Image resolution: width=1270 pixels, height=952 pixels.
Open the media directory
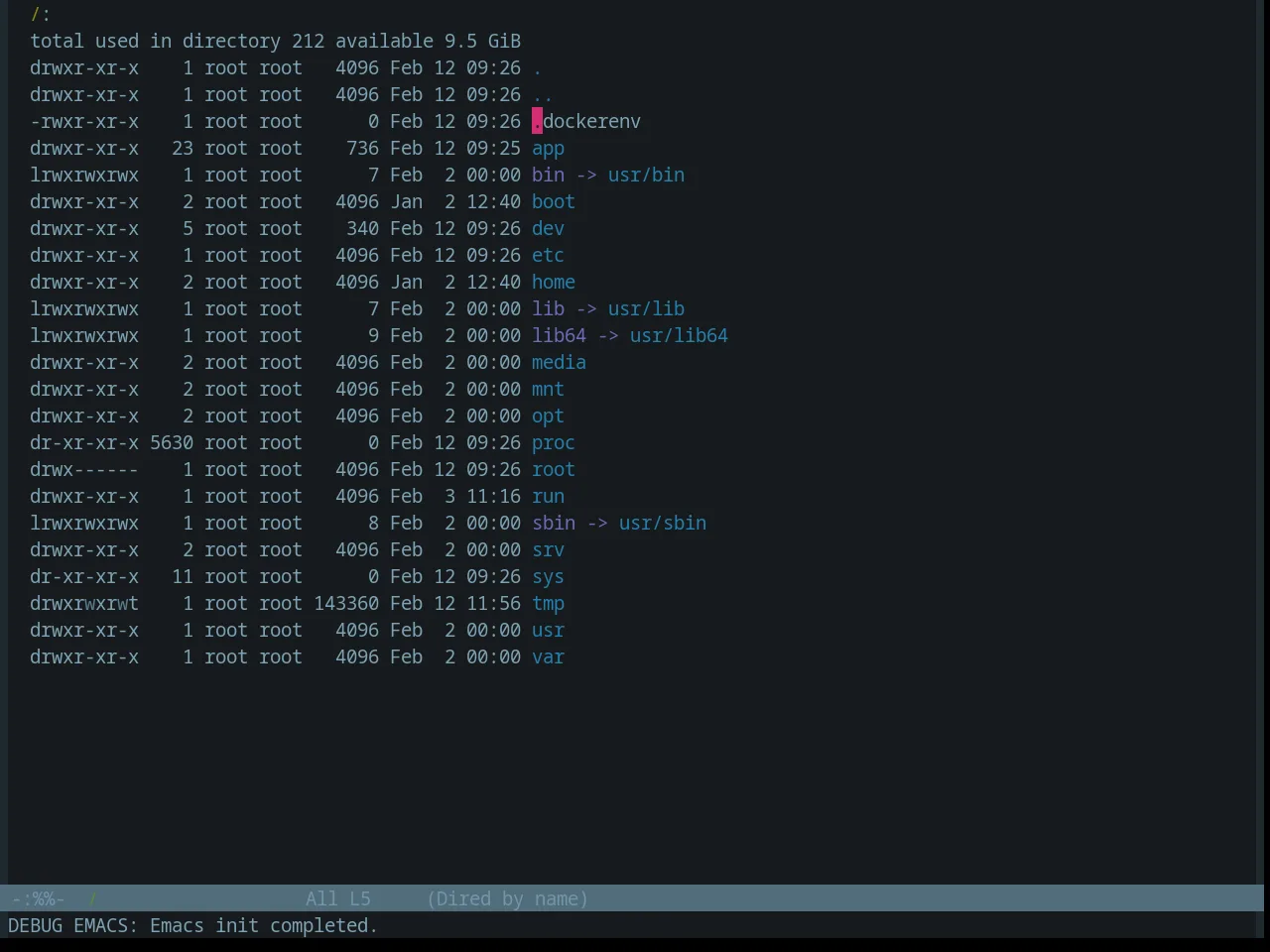[x=559, y=363]
